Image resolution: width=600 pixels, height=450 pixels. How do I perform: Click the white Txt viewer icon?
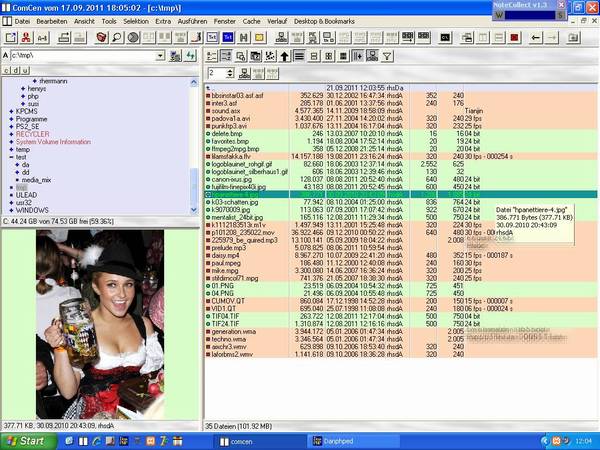pyautogui.click(x=212, y=38)
